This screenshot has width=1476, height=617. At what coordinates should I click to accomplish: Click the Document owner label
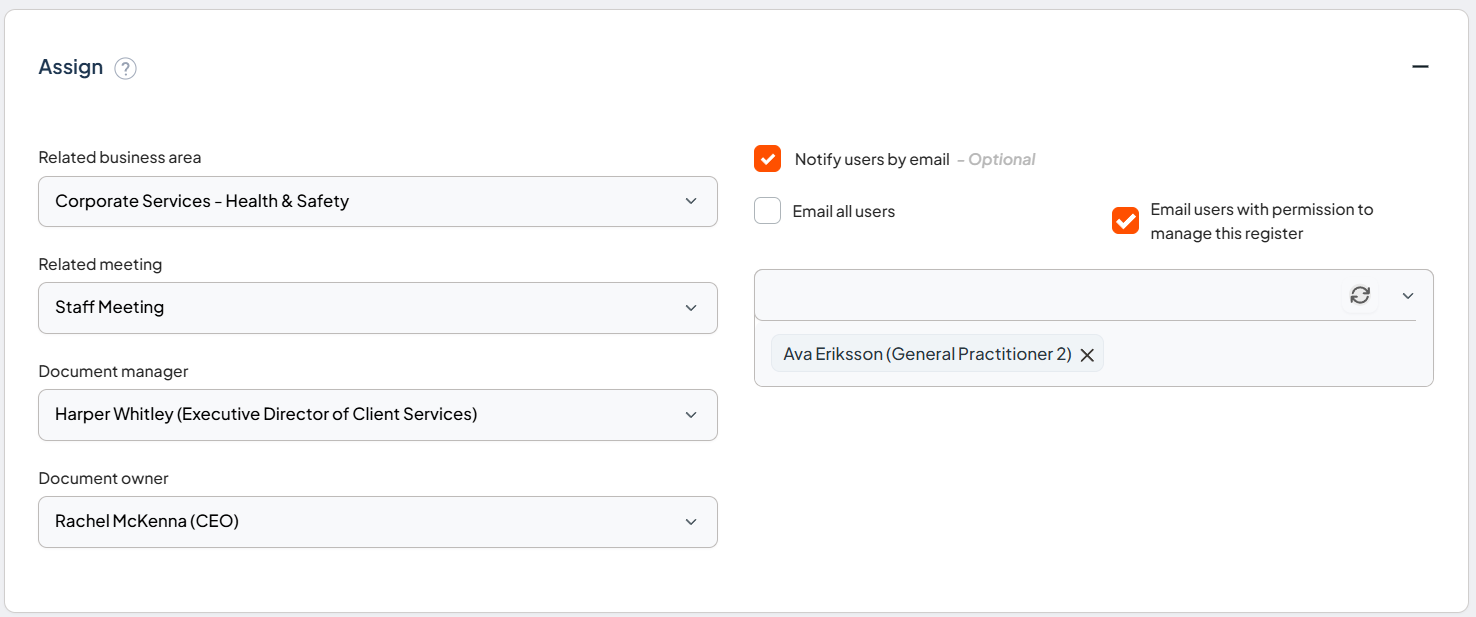[x=103, y=478]
